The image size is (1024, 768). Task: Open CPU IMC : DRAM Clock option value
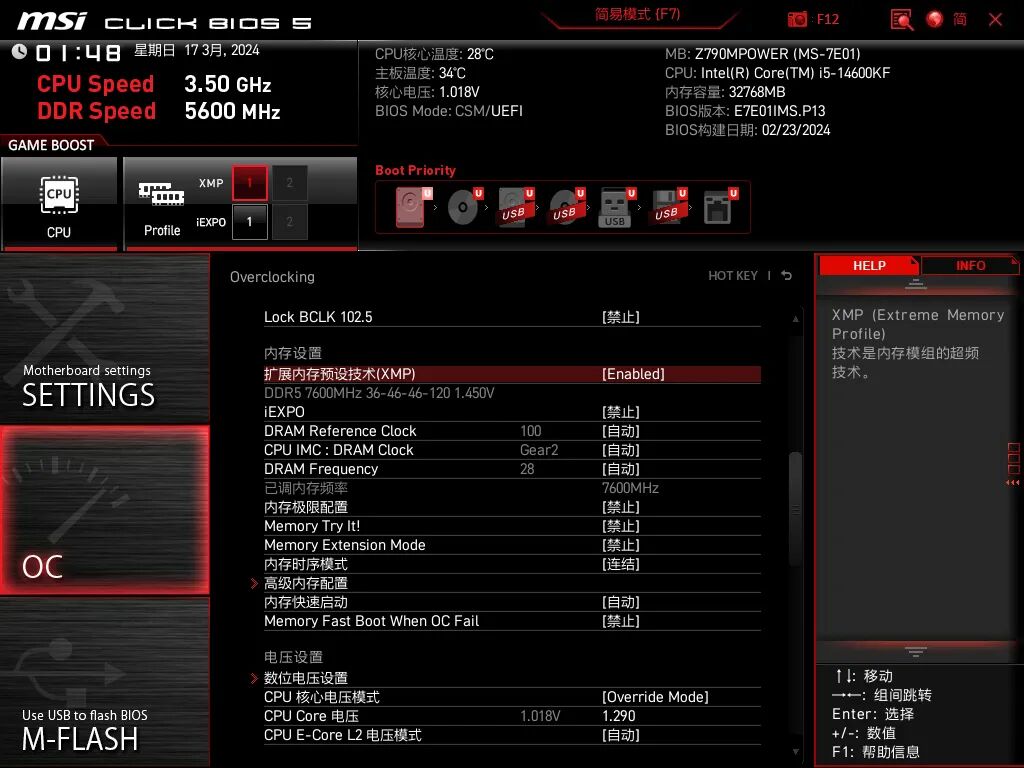[x=620, y=450]
